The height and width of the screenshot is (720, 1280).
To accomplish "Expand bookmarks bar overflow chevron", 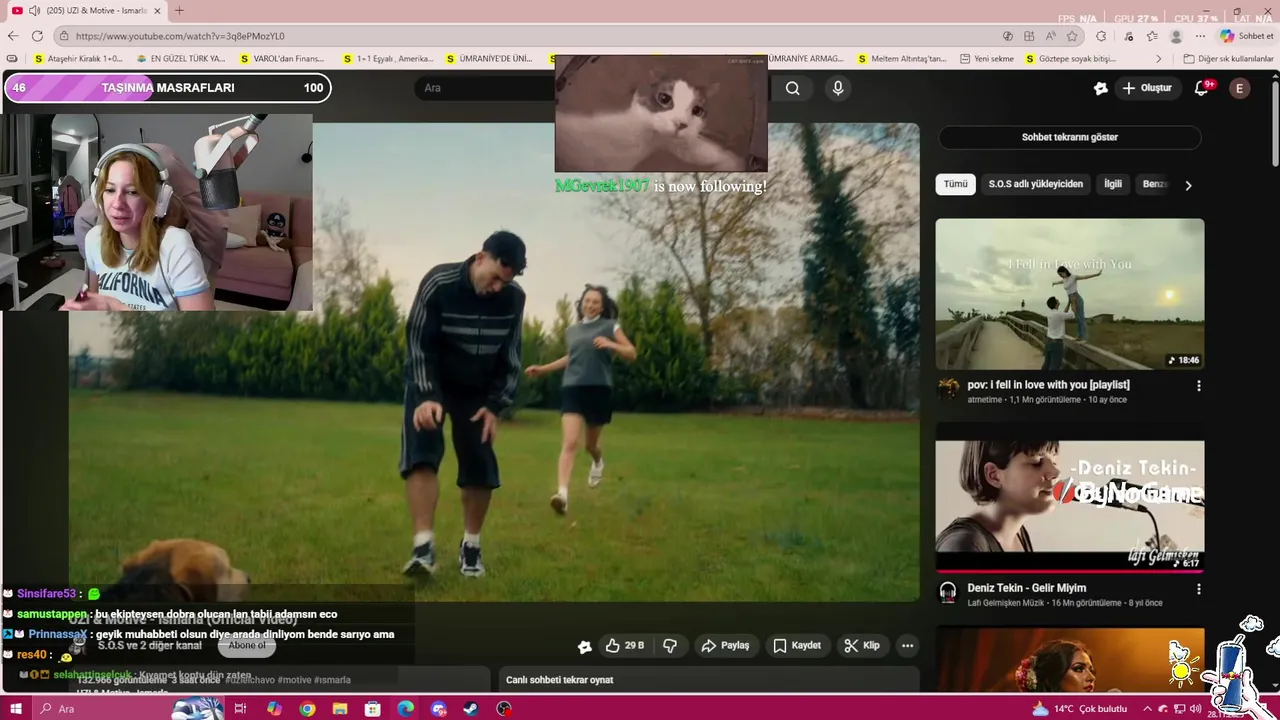I will 1159,59.
